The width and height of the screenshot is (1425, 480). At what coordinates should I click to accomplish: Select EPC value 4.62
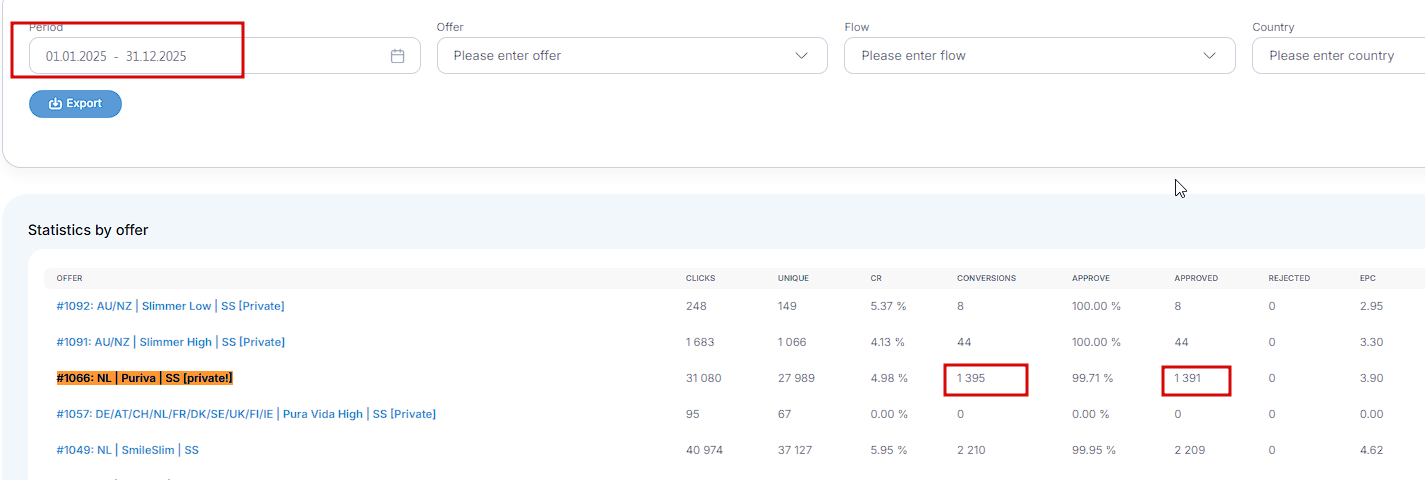click(1372, 450)
